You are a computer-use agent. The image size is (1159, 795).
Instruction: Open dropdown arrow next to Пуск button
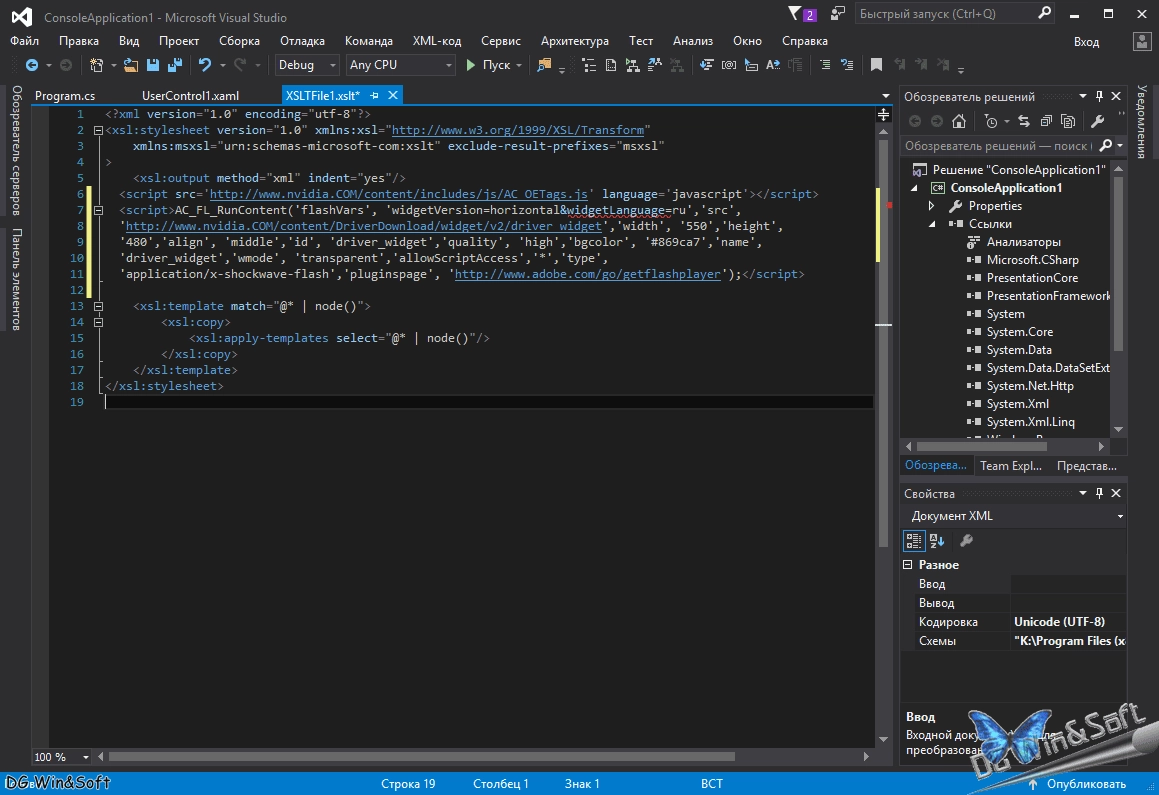tap(519, 65)
